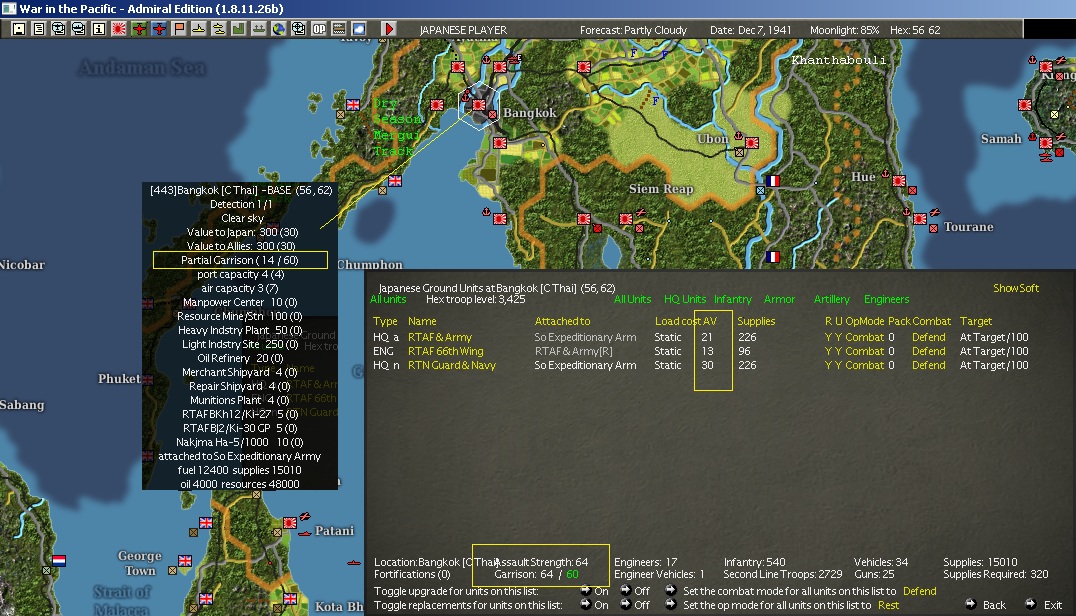This screenshot has width=1076, height=616.
Task: Click the Back button
Action: point(986,604)
